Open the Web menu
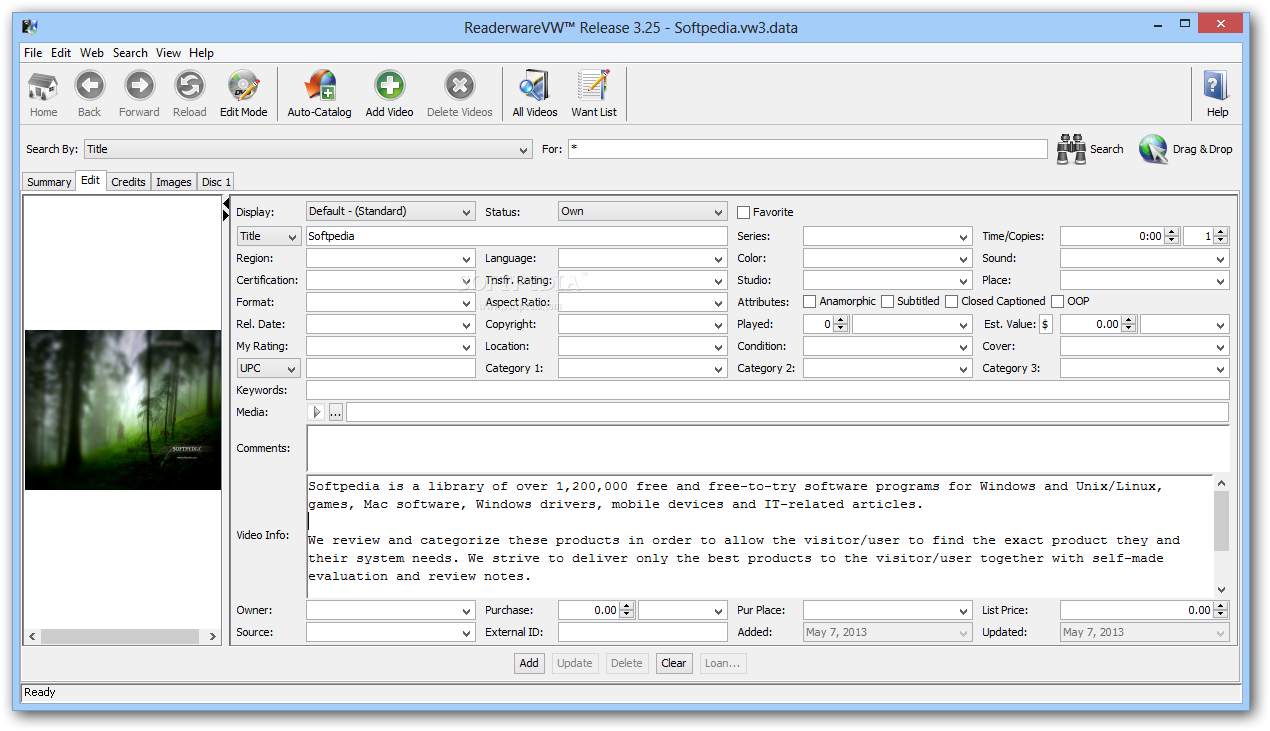This screenshot has width=1270, height=731. (x=92, y=53)
